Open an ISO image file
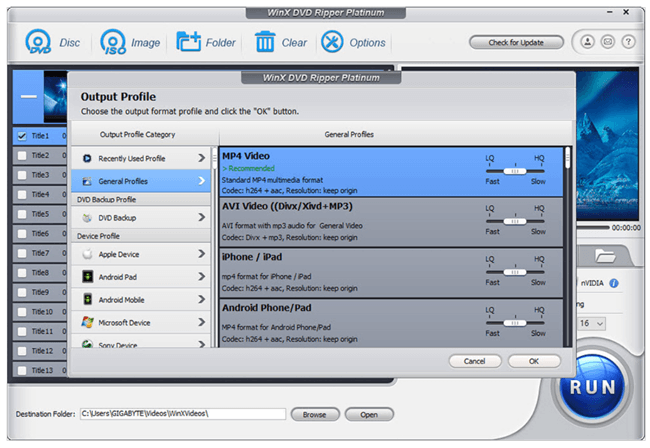Image resolution: width=650 pixels, height=448 pixels. (x=113, y=42)
